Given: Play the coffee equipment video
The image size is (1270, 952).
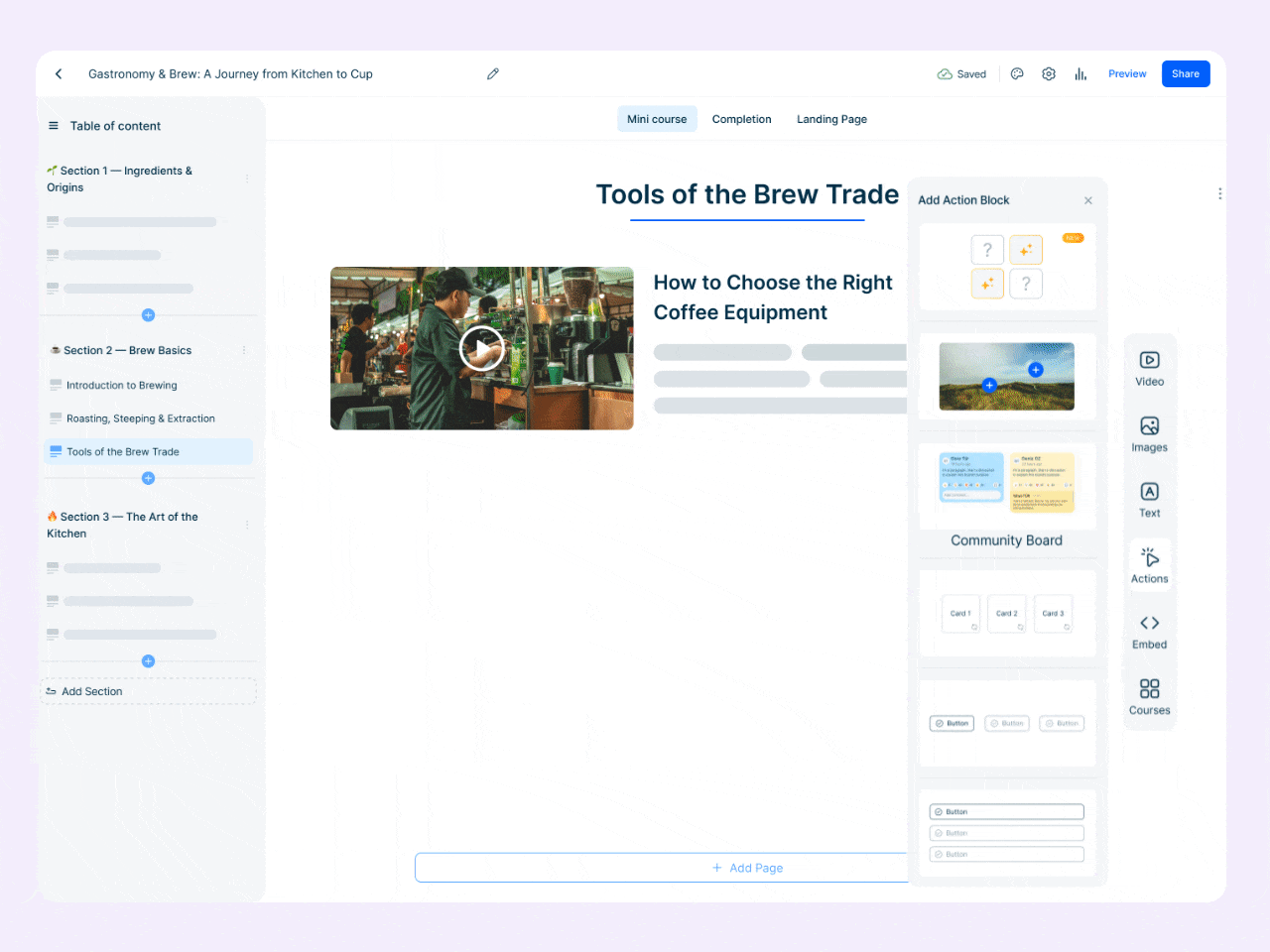Looking at the screenshot, I should point(481,349).
